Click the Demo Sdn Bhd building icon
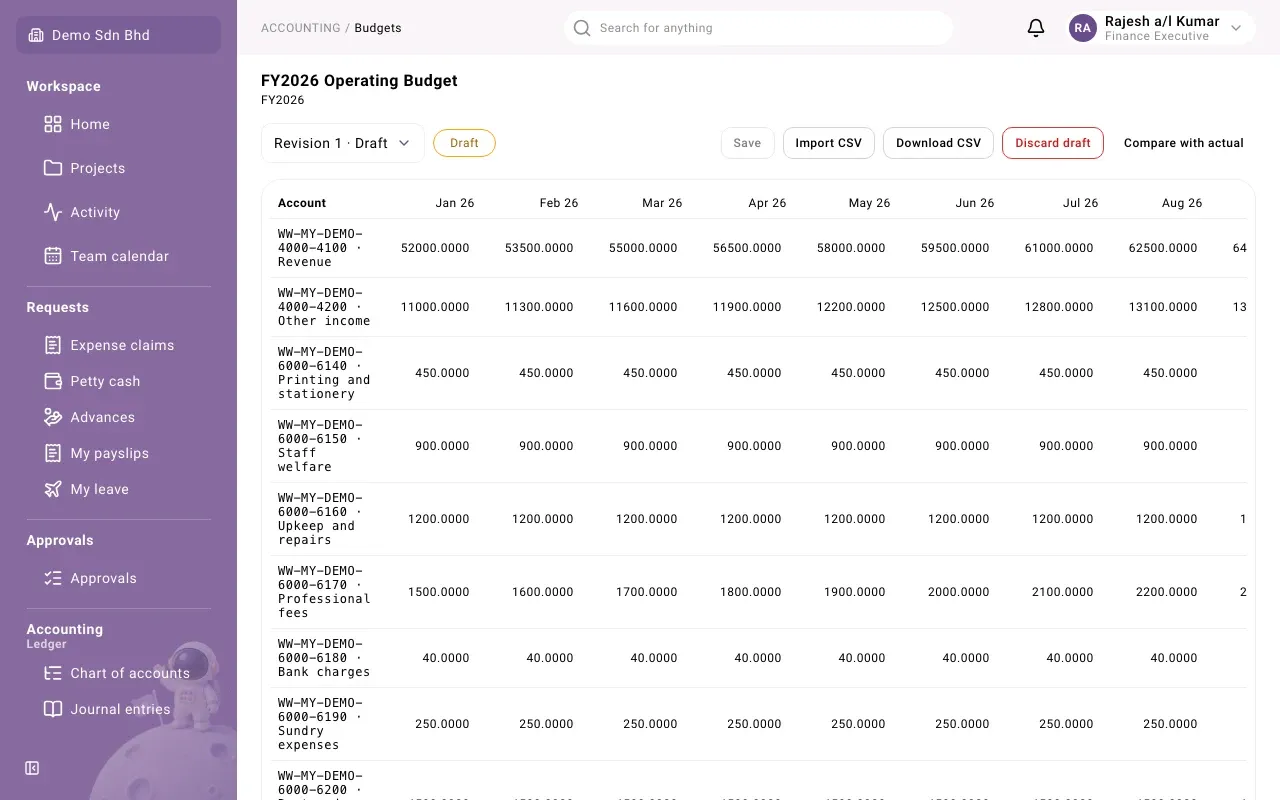1280x800 pixels. coord(36,35)
